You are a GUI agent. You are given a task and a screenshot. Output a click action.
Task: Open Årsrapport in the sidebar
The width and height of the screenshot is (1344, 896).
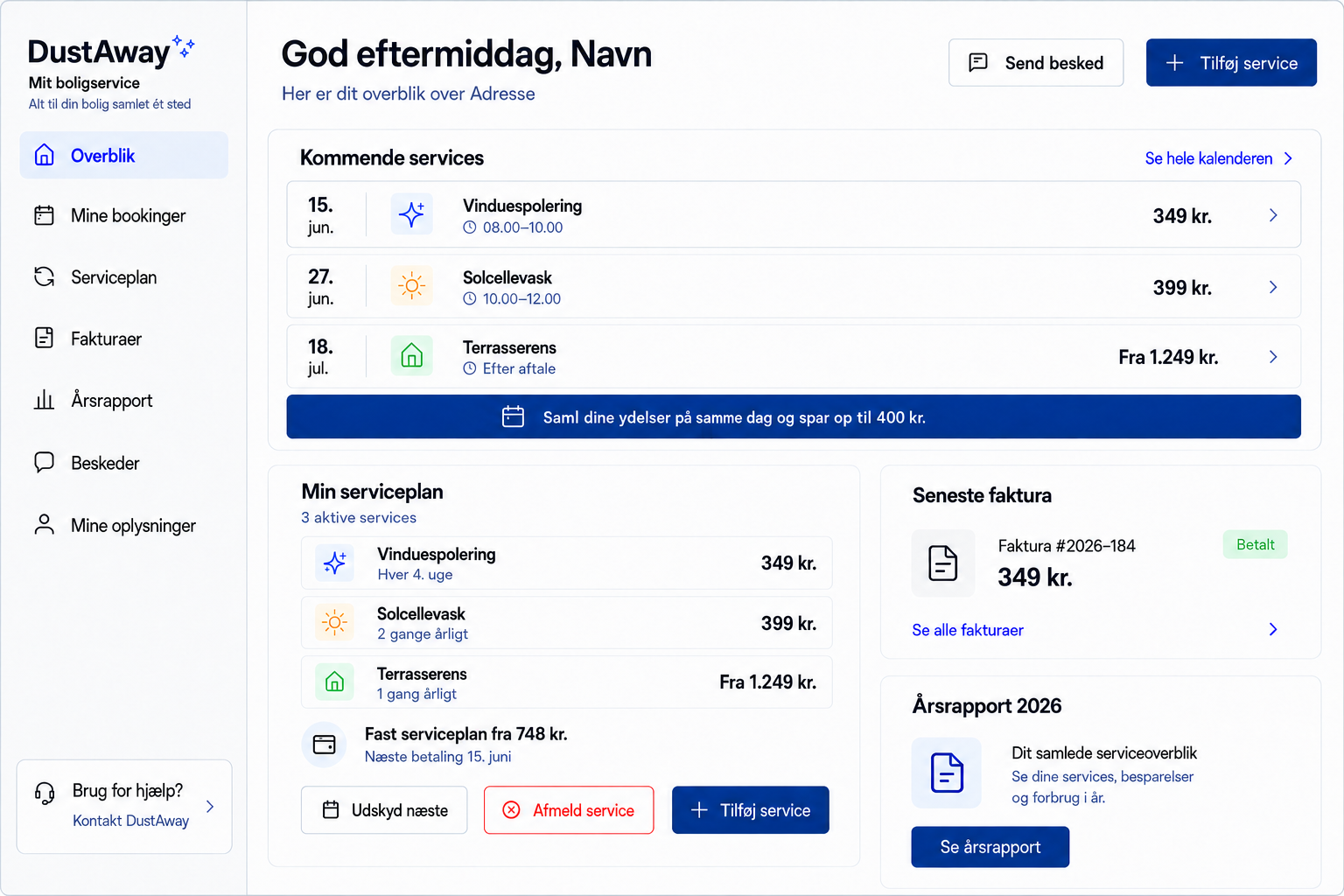point(124,400)
